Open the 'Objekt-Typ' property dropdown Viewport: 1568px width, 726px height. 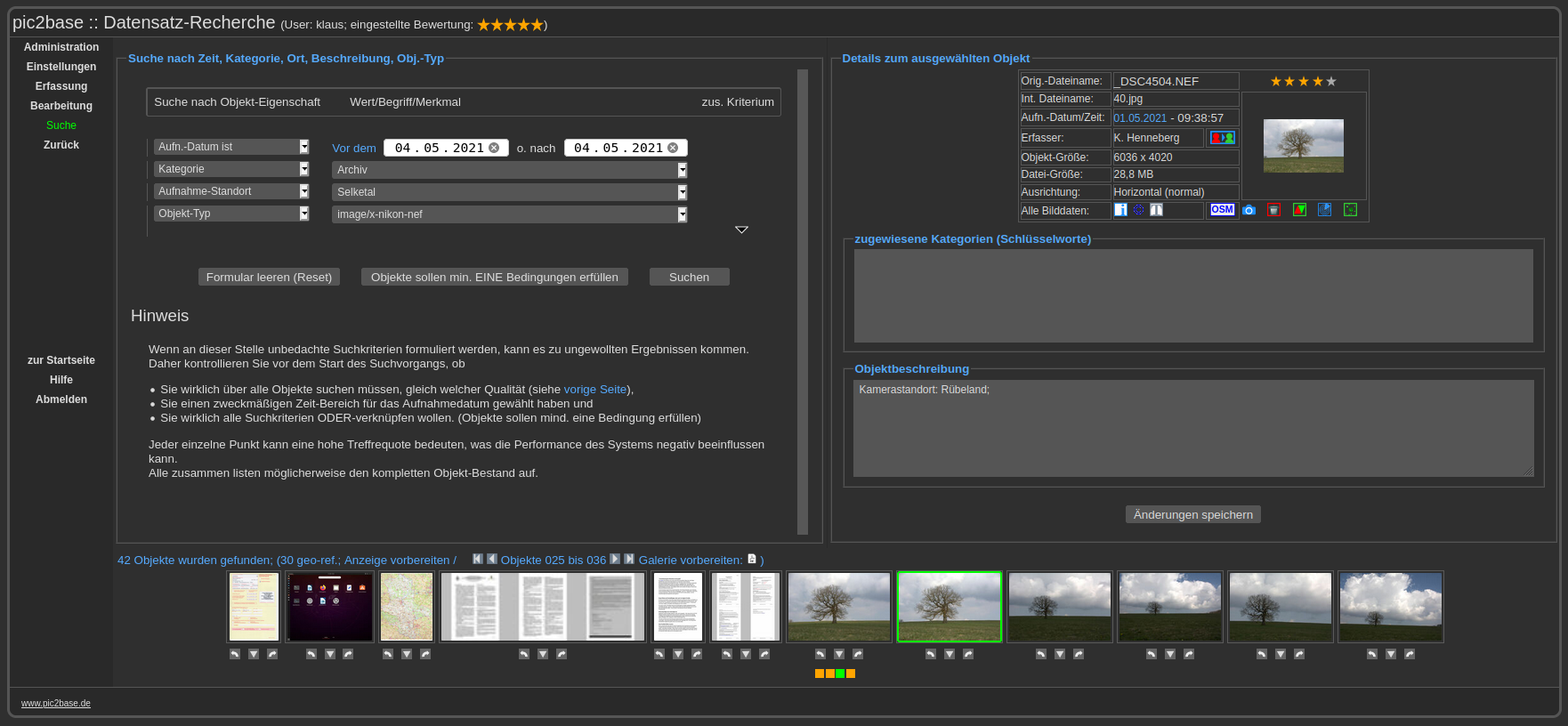(303, 214)
